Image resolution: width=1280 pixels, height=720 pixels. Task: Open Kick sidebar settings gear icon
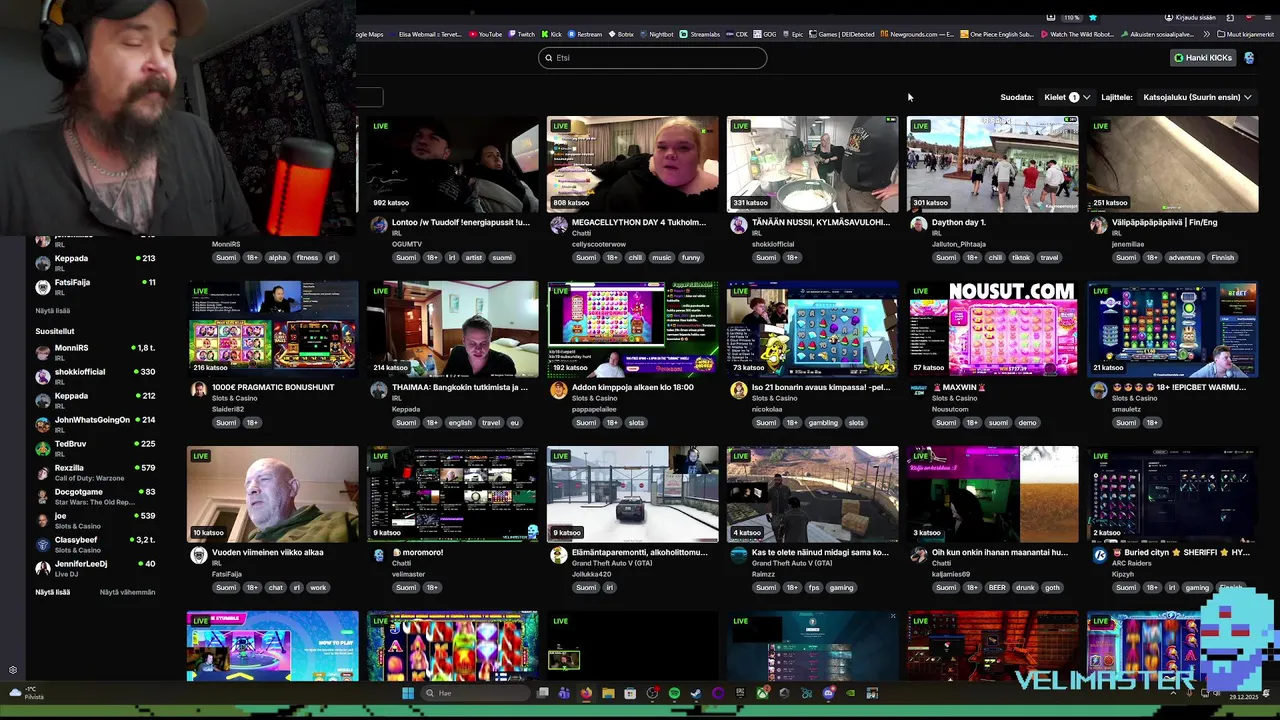pos(13,670)
